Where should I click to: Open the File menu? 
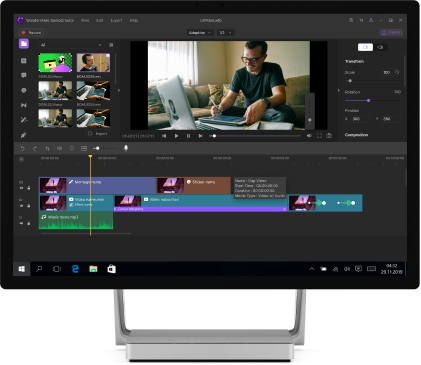[85, 20]
